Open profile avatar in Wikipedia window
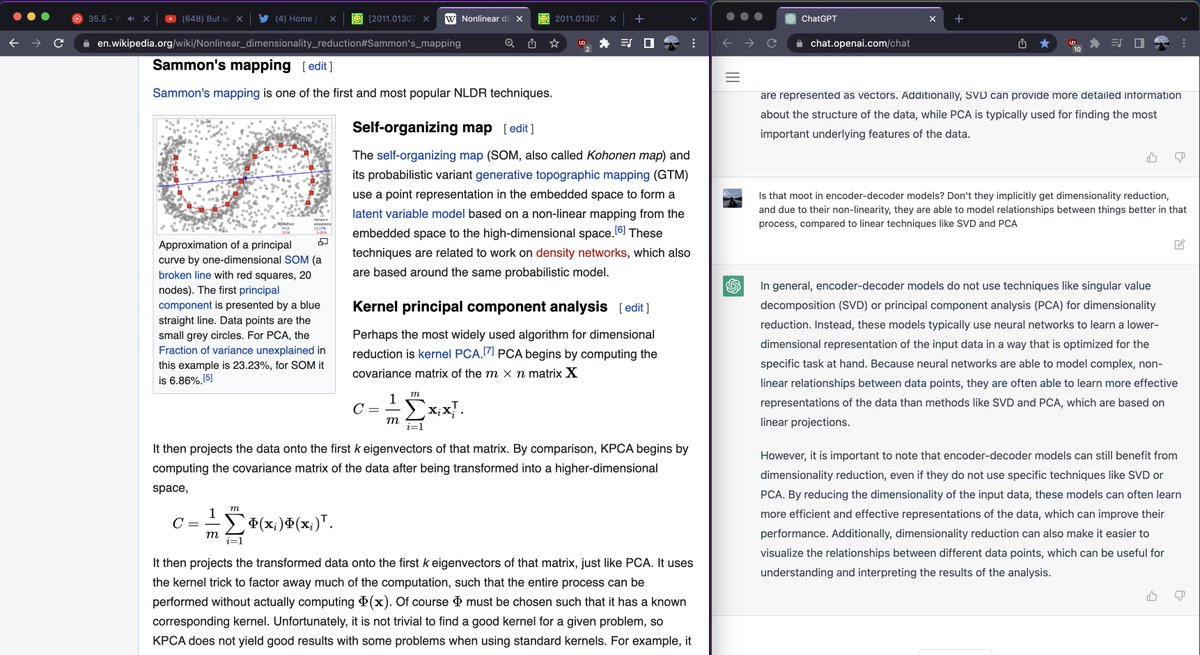Image resolution: width=1200 pixels, height=655 pixels. pyautogui.click(x=671, y=43)
